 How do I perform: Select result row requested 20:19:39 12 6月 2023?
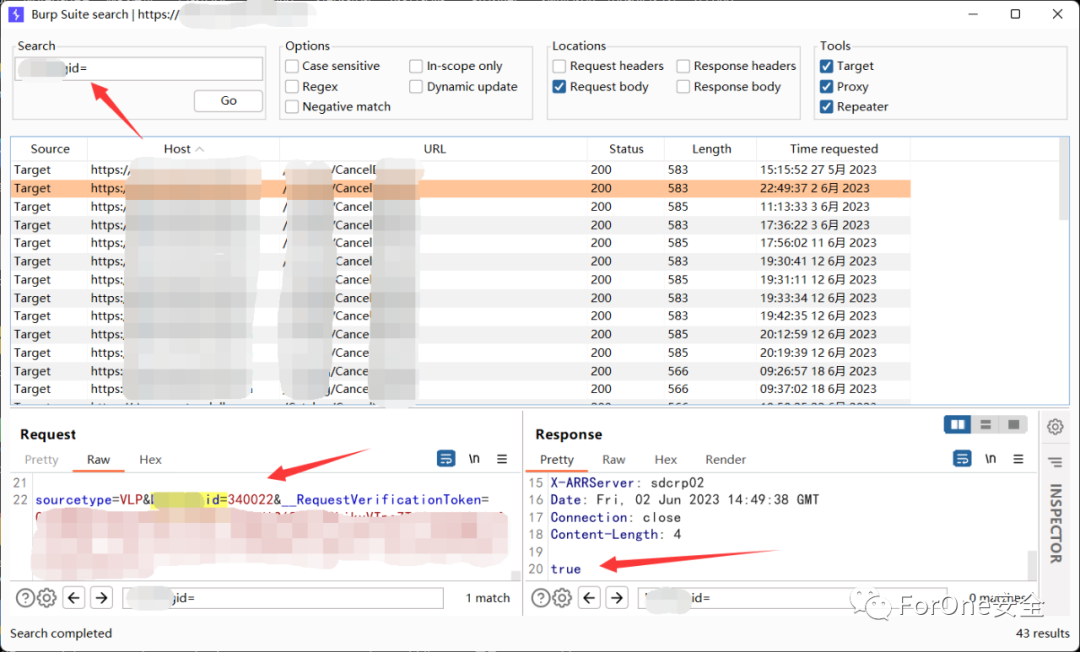coord(461,353)
